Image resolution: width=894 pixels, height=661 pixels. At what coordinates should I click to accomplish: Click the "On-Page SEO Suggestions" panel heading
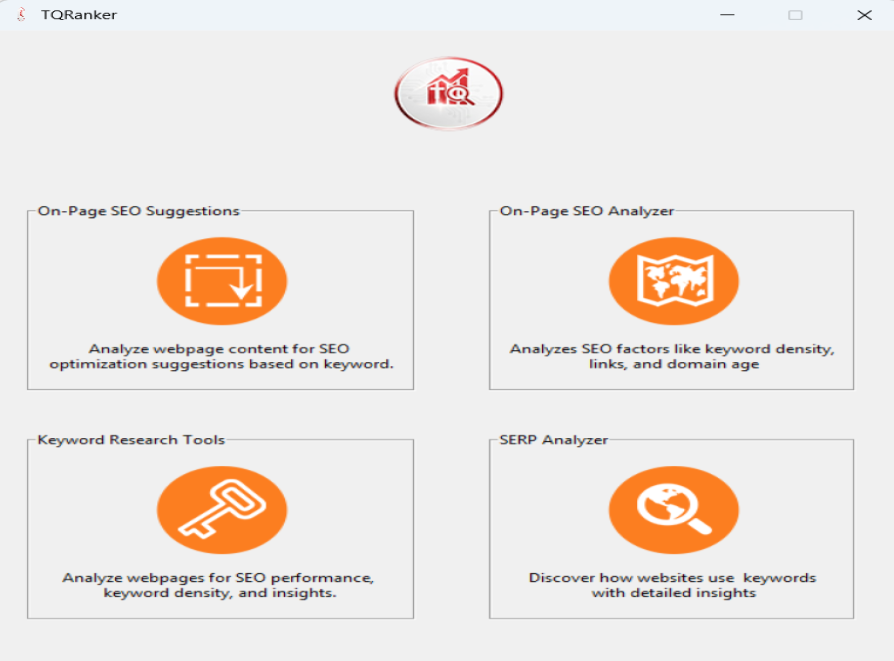(138, 211)
